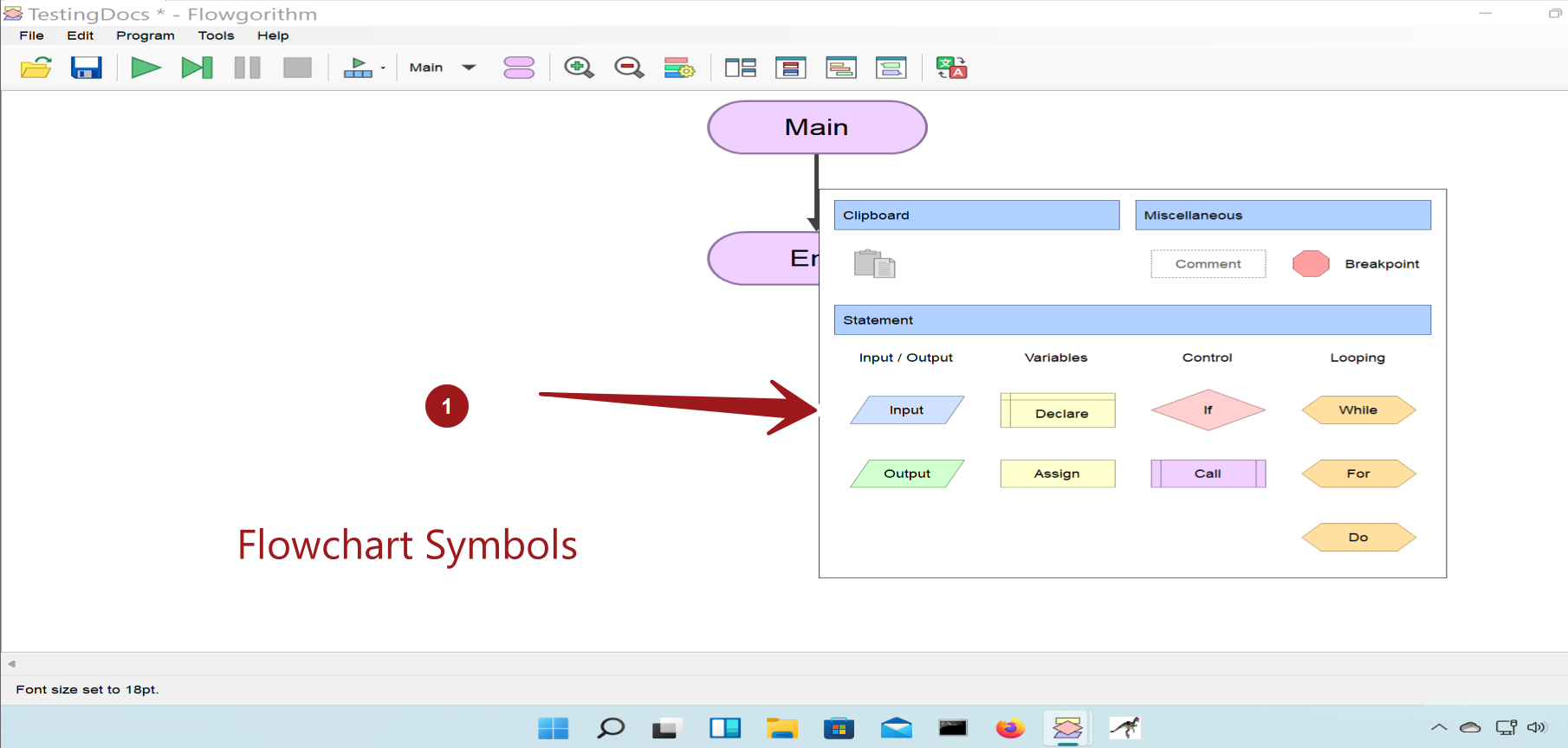Click the Step button in toolbar

(x=197, y=68)
